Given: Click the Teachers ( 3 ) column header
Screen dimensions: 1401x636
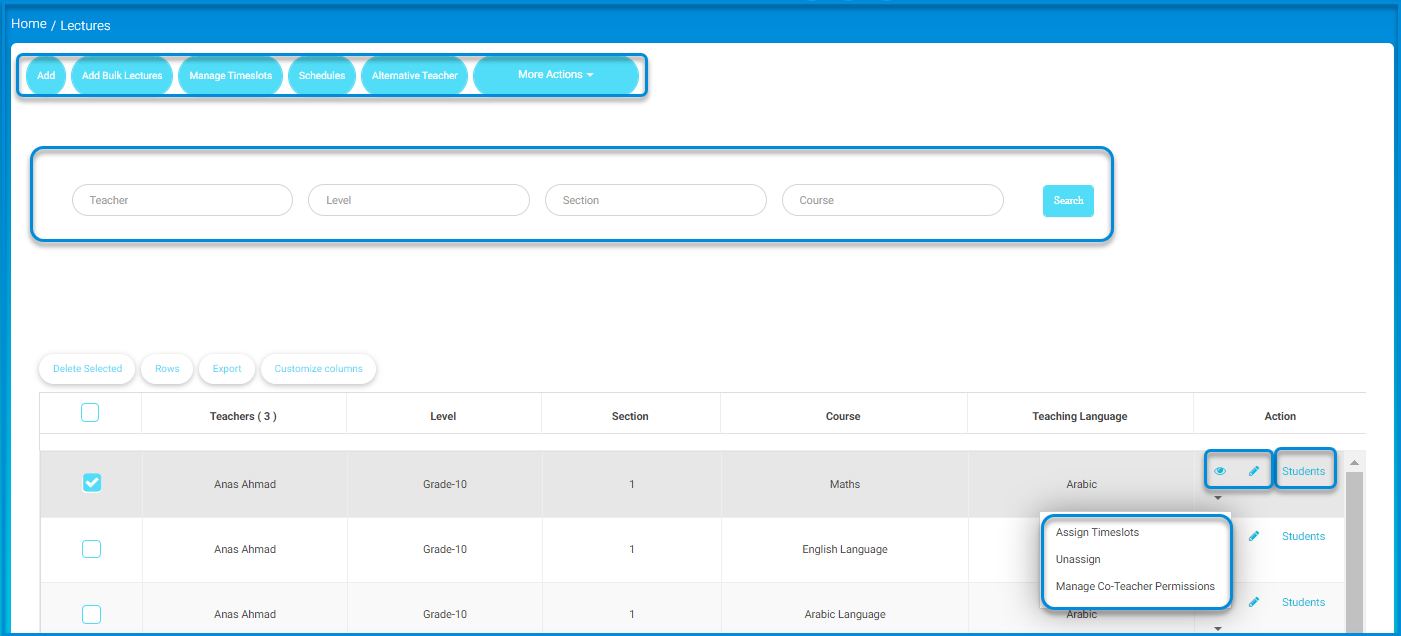Looking at the screenshot, I should tap(243, 416).
